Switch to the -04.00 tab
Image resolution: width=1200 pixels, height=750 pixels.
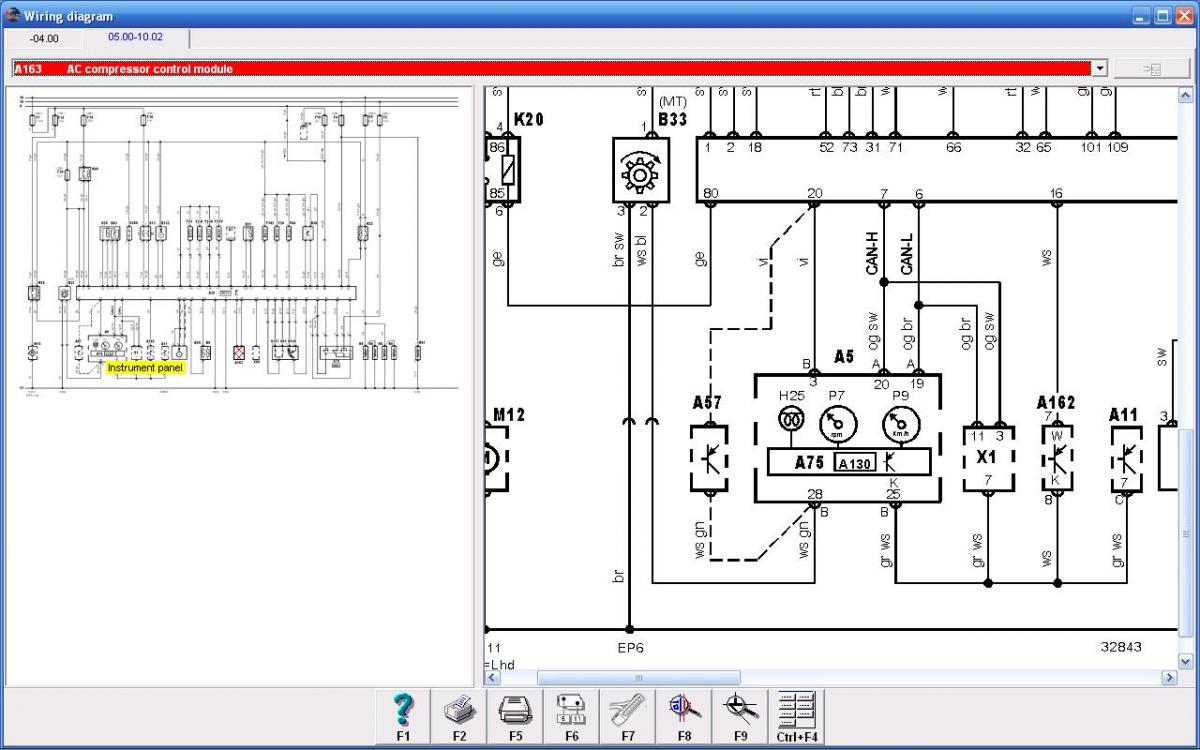[44, 39]
